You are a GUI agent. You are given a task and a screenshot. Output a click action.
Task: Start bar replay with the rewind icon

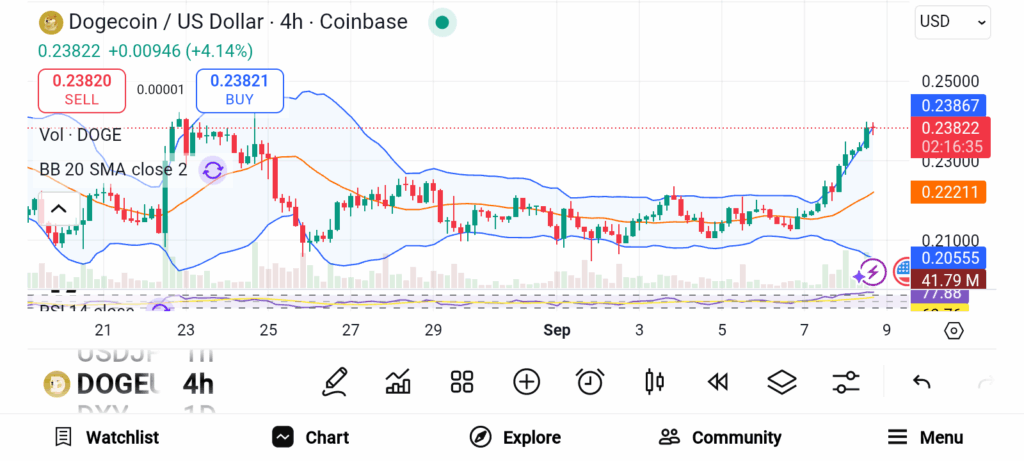click(x=717, y=381)
